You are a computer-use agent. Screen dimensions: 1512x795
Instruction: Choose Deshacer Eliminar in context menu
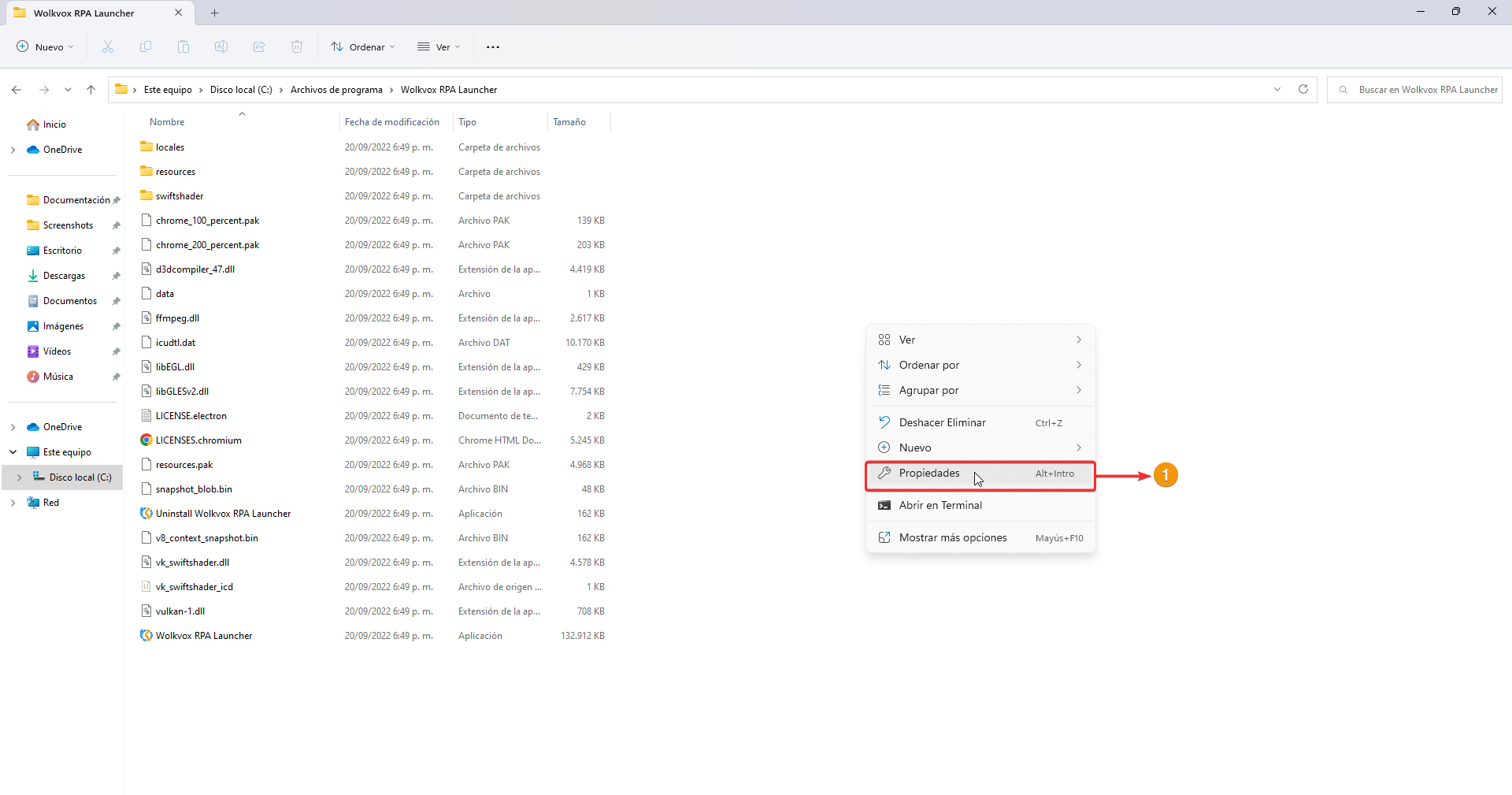[x=980, y=422]
